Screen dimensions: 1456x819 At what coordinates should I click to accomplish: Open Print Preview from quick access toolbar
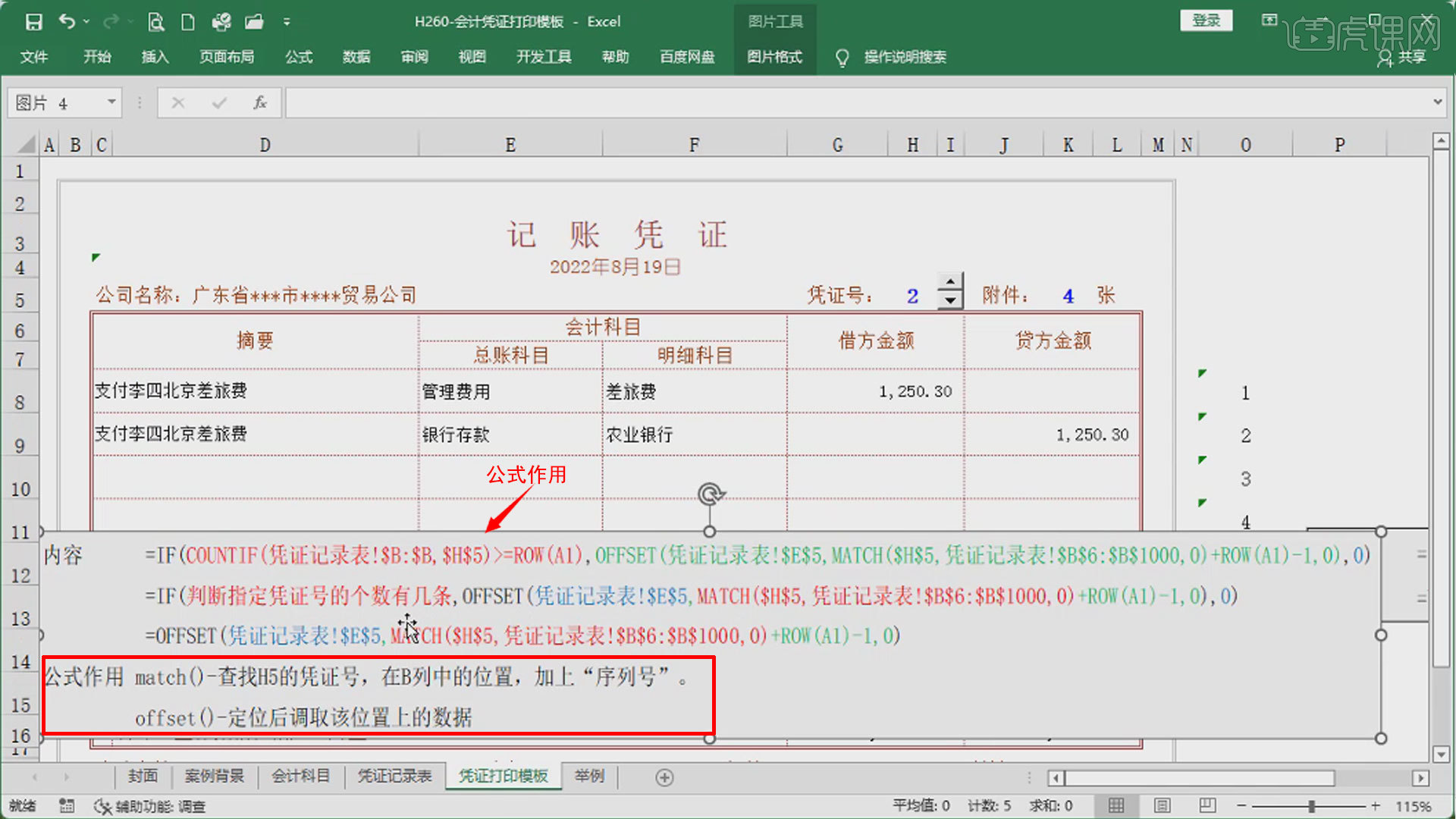coord(155,22)
